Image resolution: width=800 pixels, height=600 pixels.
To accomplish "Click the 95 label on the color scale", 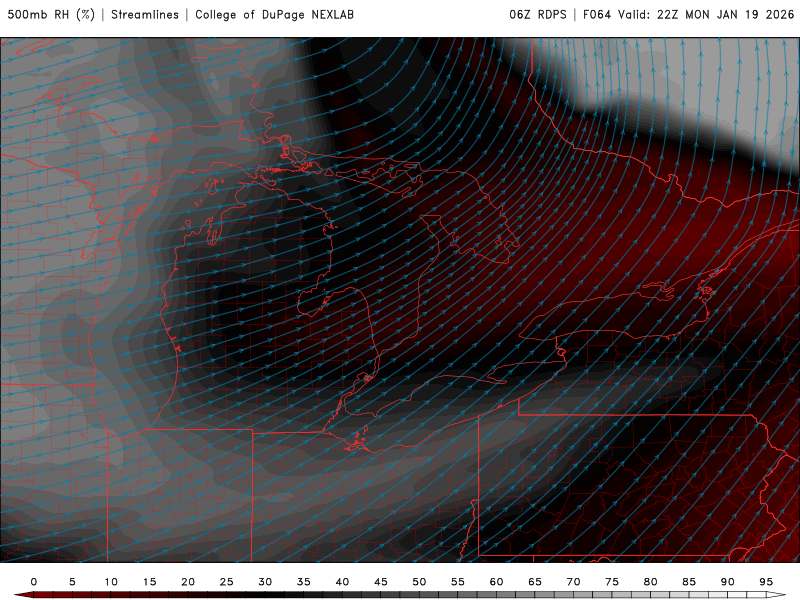I will pos(766,582).
